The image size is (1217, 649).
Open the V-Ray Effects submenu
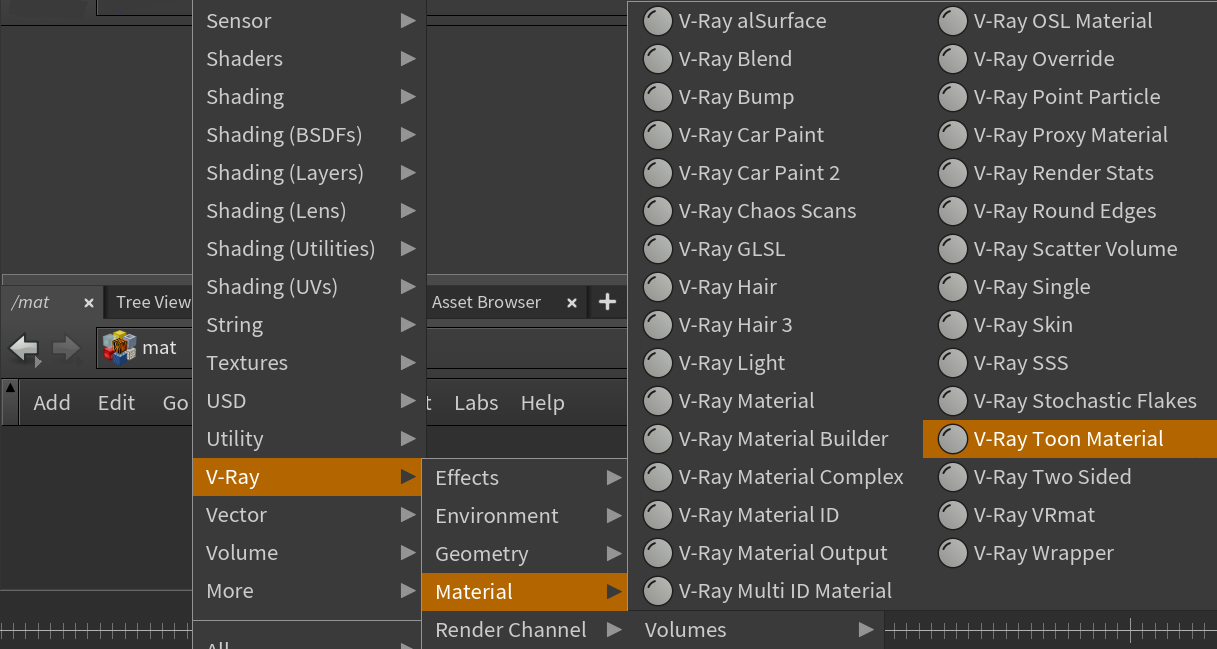525,478
